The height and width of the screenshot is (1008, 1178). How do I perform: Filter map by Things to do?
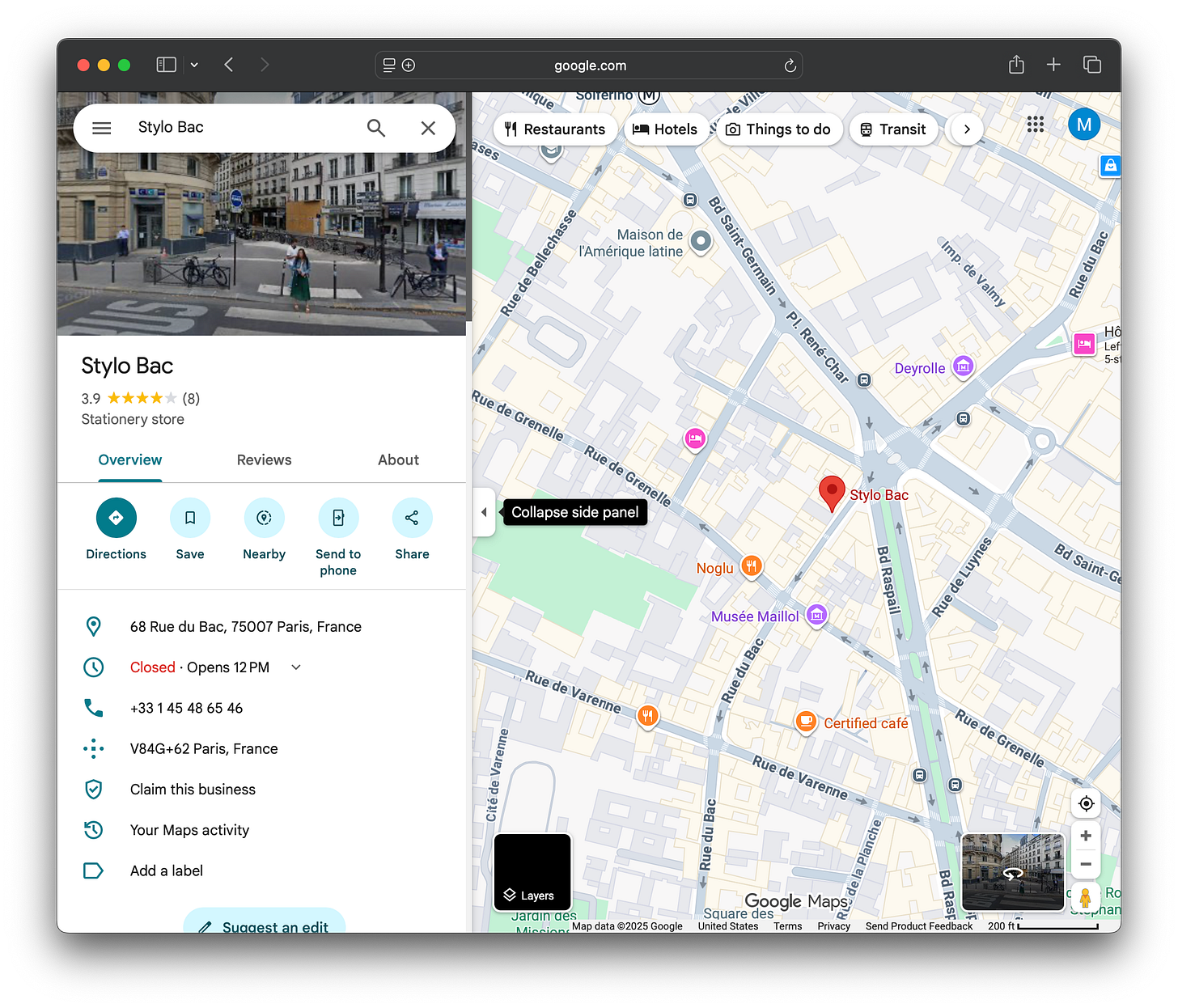pyautogui.click(x=778, y=129)
